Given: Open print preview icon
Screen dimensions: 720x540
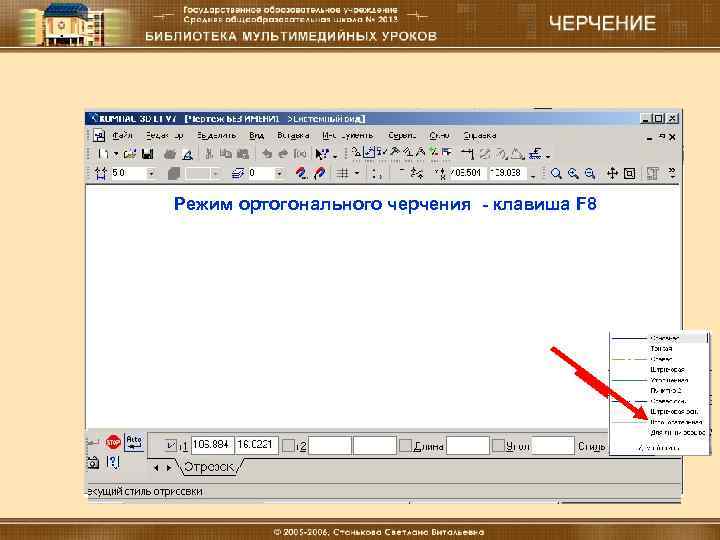Looking at the screenshot, I should click(187, 154).
